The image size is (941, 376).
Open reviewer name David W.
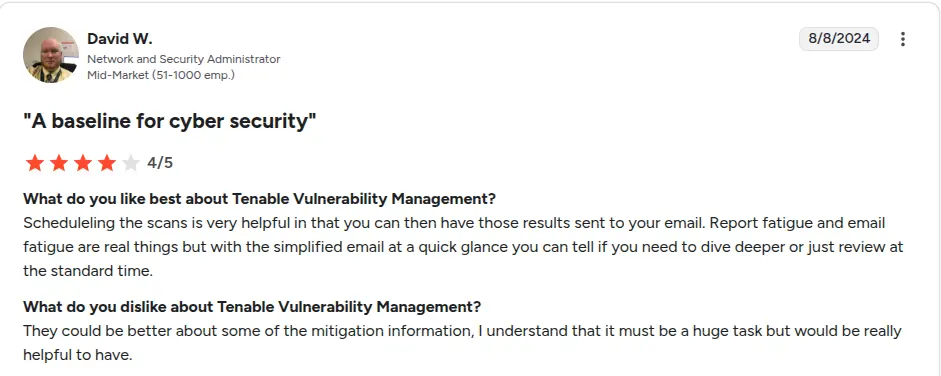tap(119, 39)
